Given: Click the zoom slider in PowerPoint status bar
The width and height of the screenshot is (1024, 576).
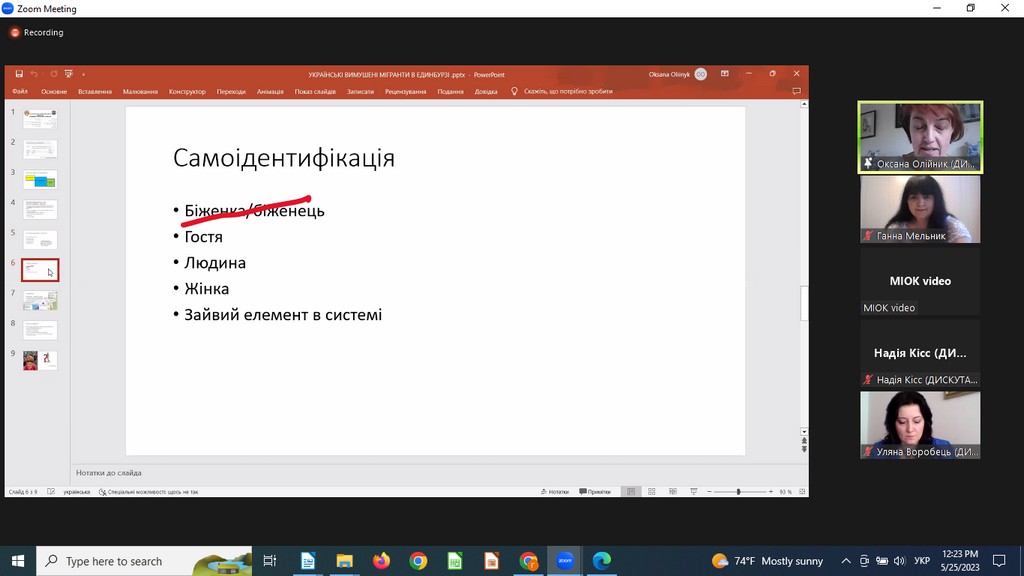Looking at the screenshot, I should pyautogui.click(x=738, y=492).
